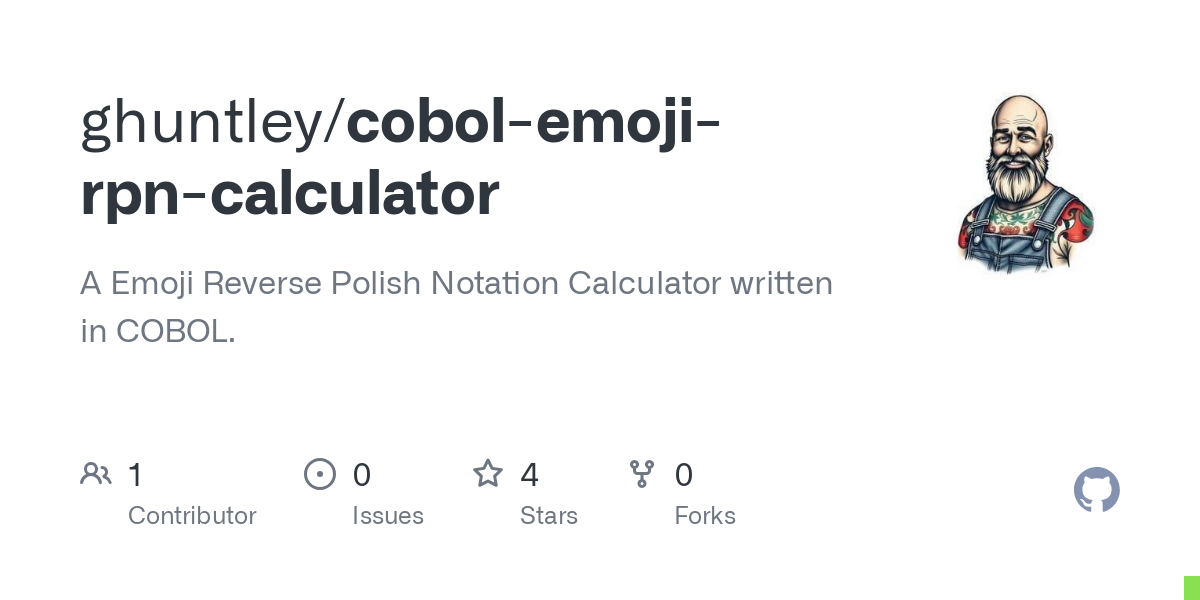Image resolution: width=1200 pixels, height=600 pixels.
Task: Click the Stars label
Action: click(x=549, y=516)
